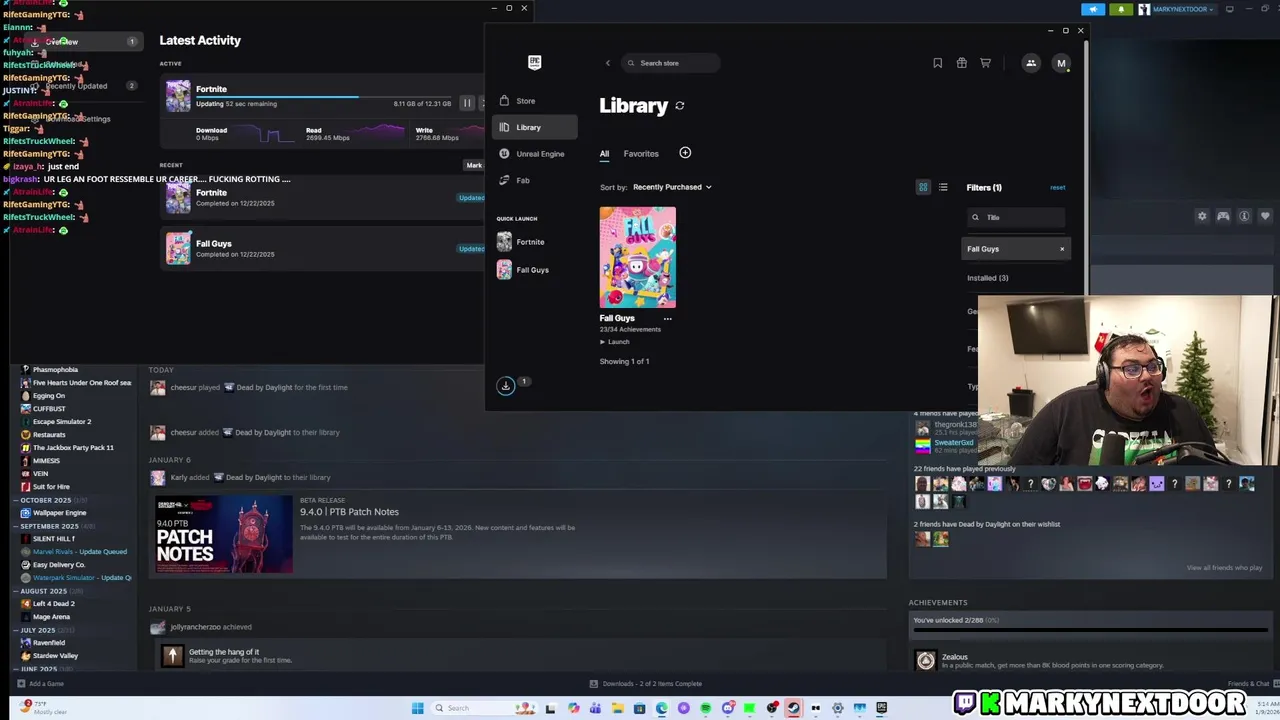Select the All library tab
The image size is (1280, 720).
[x=604, y=154]
